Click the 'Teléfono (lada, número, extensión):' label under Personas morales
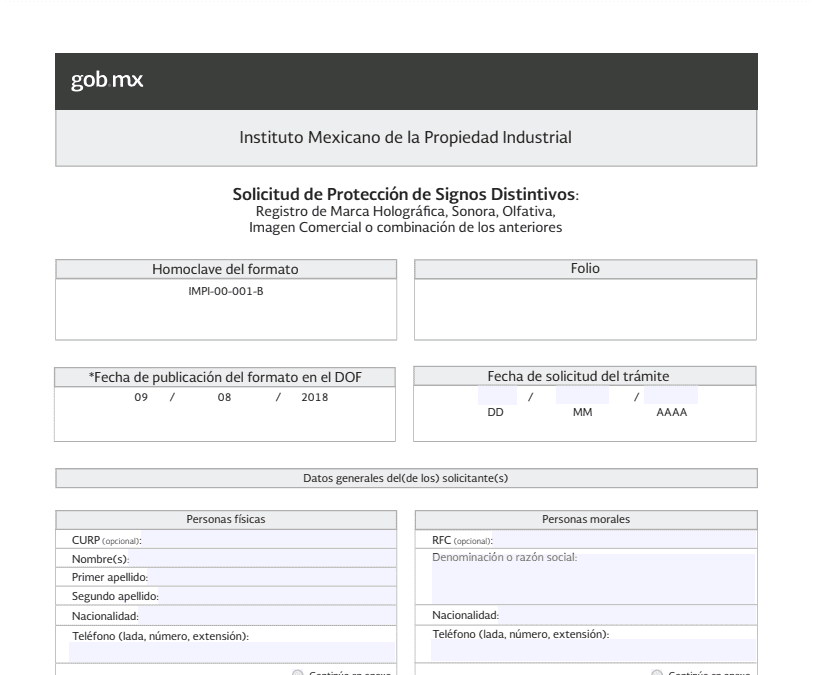 pos(521,634)
